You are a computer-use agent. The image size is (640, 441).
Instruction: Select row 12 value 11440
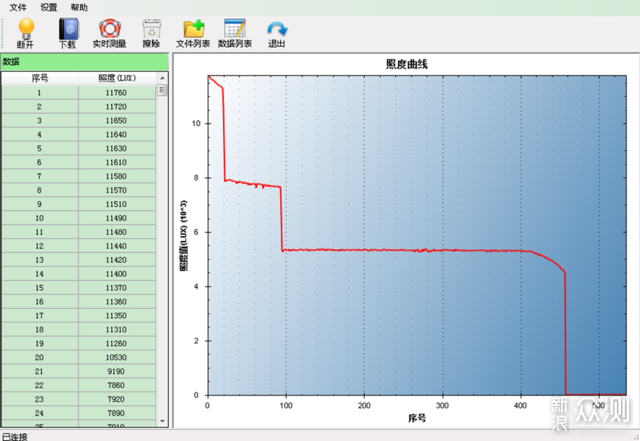click(x=116, y=246)
